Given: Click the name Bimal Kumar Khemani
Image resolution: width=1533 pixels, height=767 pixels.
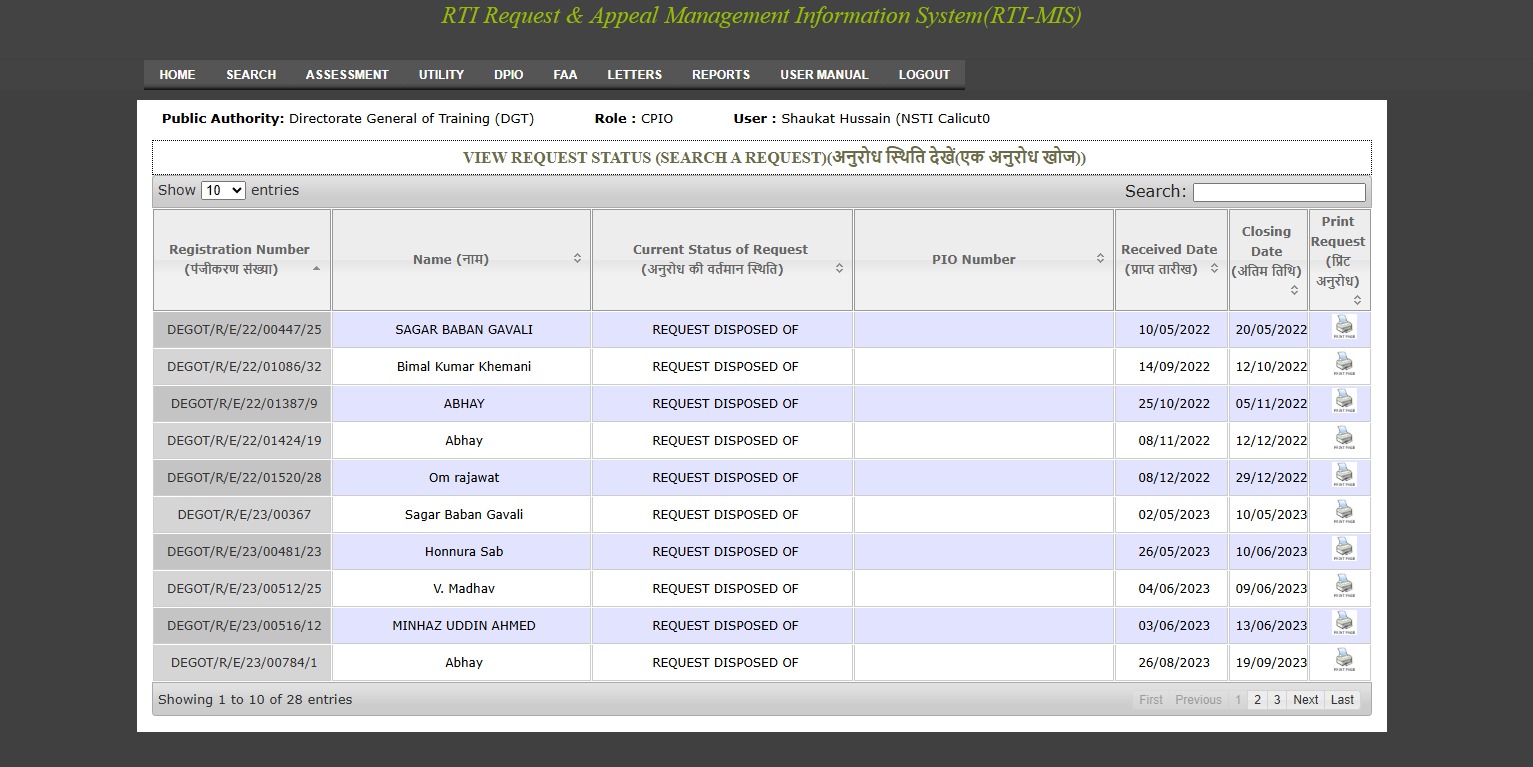Looking at the screenshot, I should (x=464, y=366).
